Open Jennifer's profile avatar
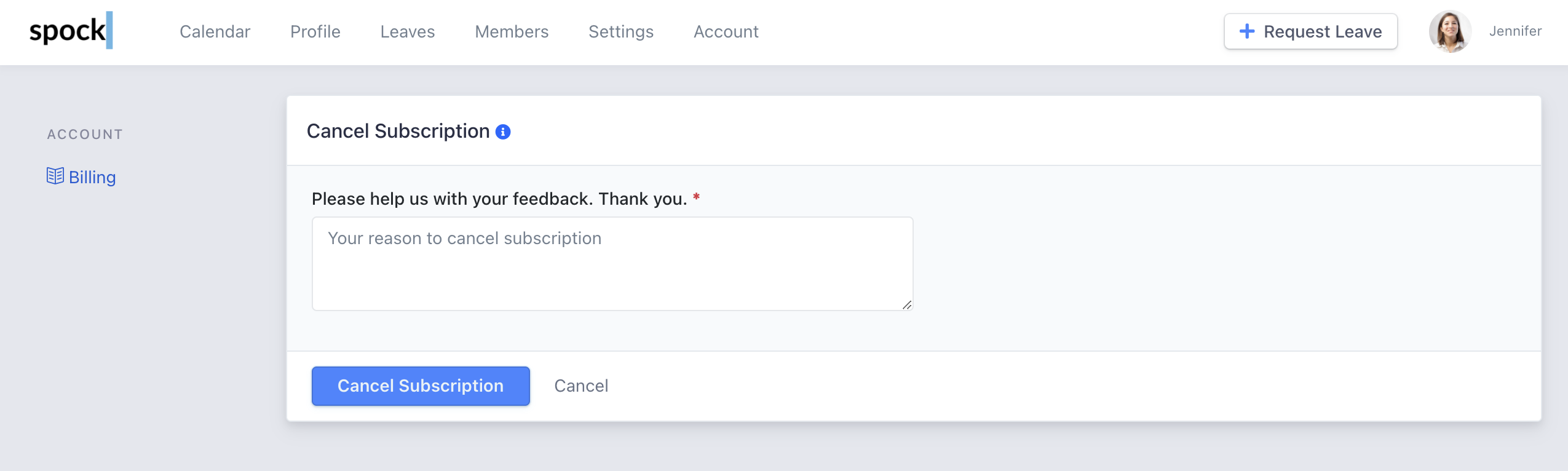This screenshot has height=471, width=1568. (x=1449, y=31)
